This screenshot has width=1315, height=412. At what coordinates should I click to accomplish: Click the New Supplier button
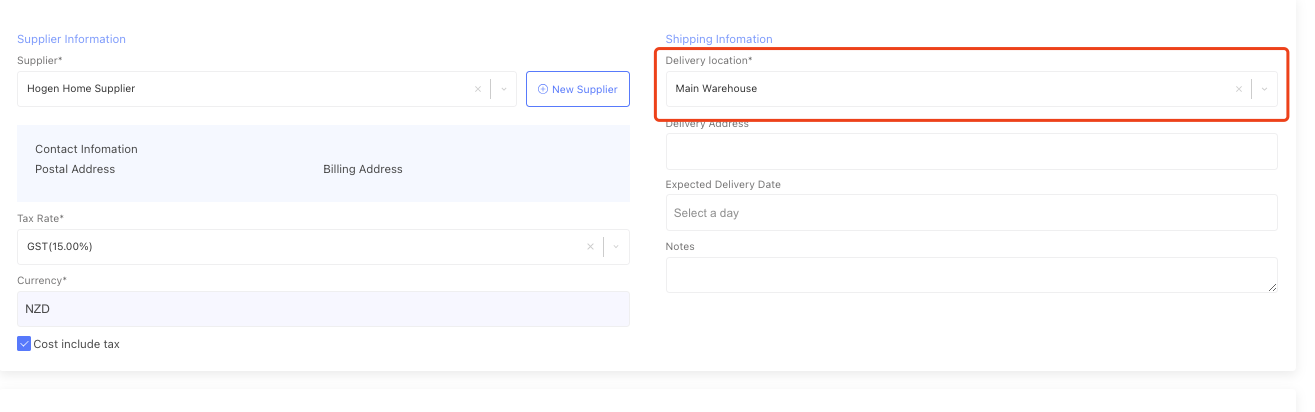pyautogui.click(x=577, y=89)
